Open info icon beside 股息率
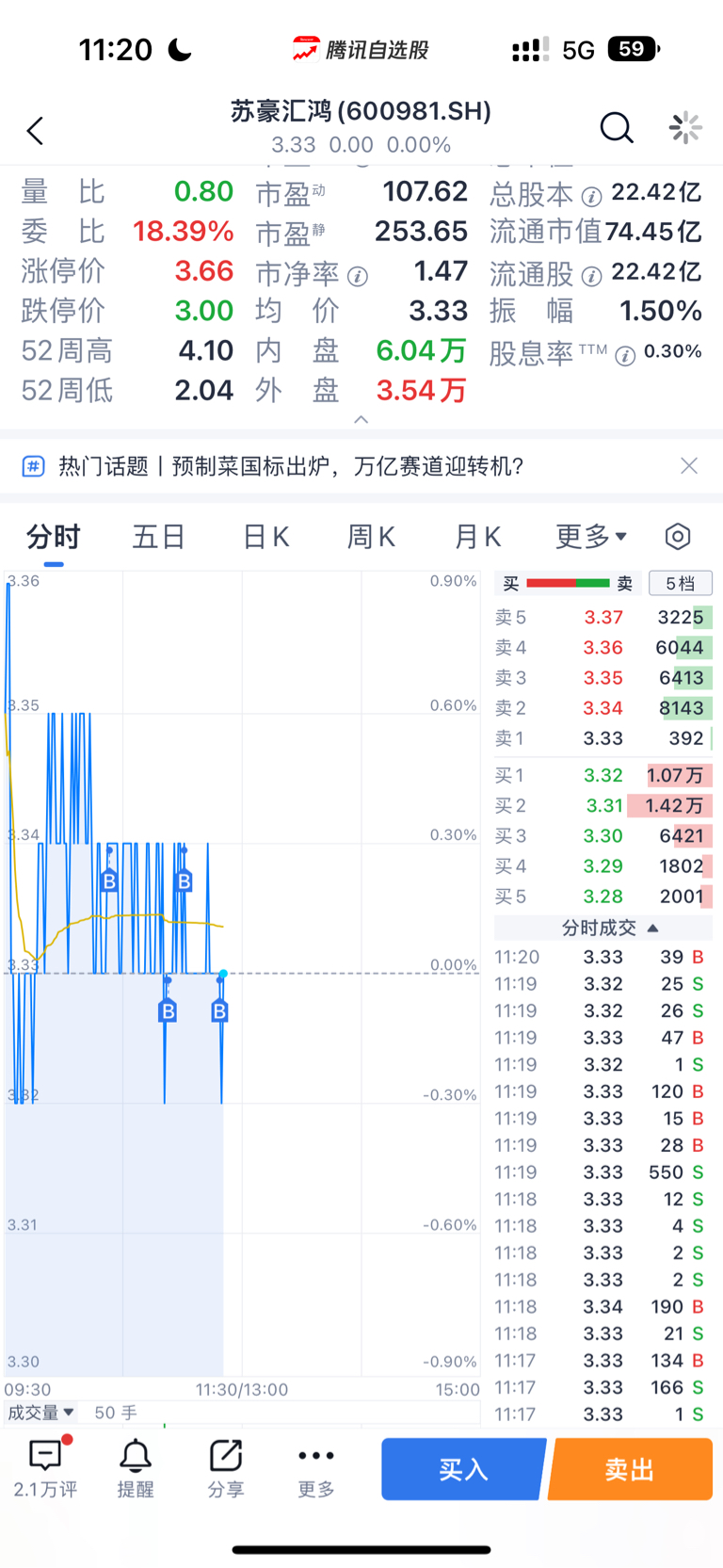The image size is (723, 1568). (x=624, y=355)
